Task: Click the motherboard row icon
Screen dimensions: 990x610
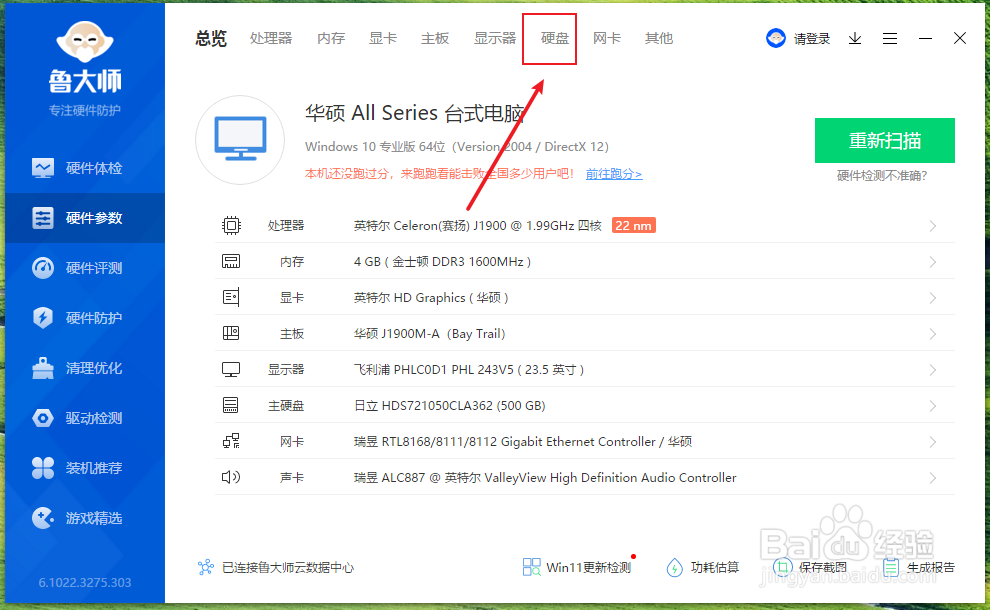Action: coord(231,333)
